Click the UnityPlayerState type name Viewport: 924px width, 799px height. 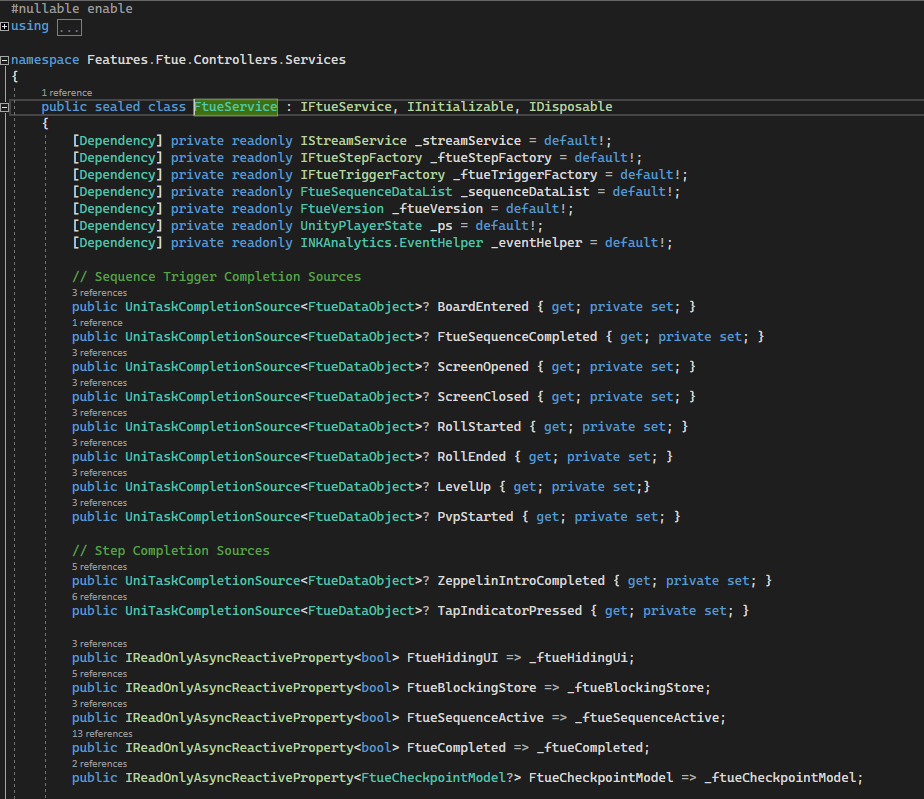click(361, 226)
